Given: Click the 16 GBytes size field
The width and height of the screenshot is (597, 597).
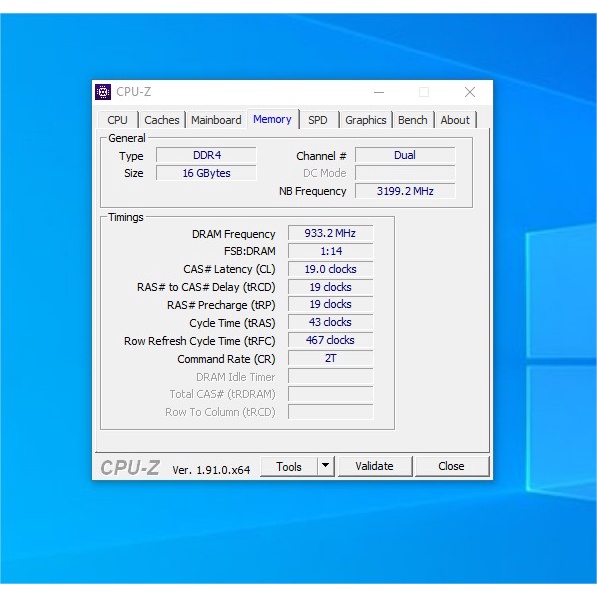Looking at the screenshot, I should tap(206, 173).
